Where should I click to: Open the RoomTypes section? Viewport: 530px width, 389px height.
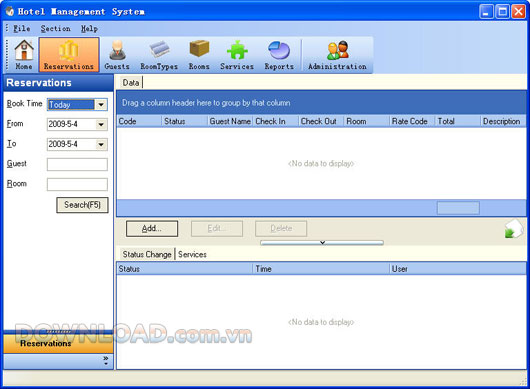point(159,55)
